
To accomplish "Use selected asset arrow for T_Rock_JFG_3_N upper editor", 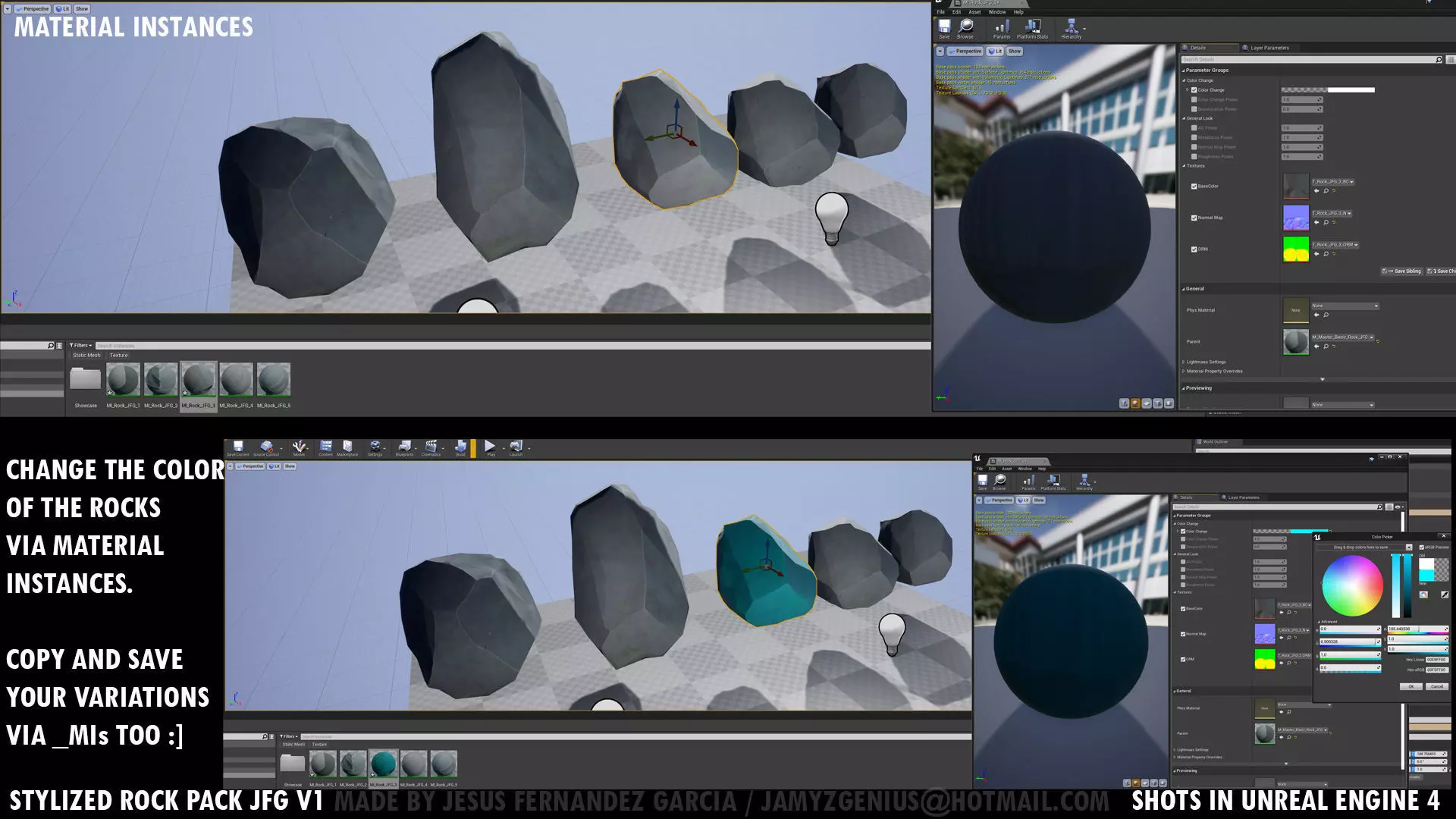I will click(x=1316, y=222).
